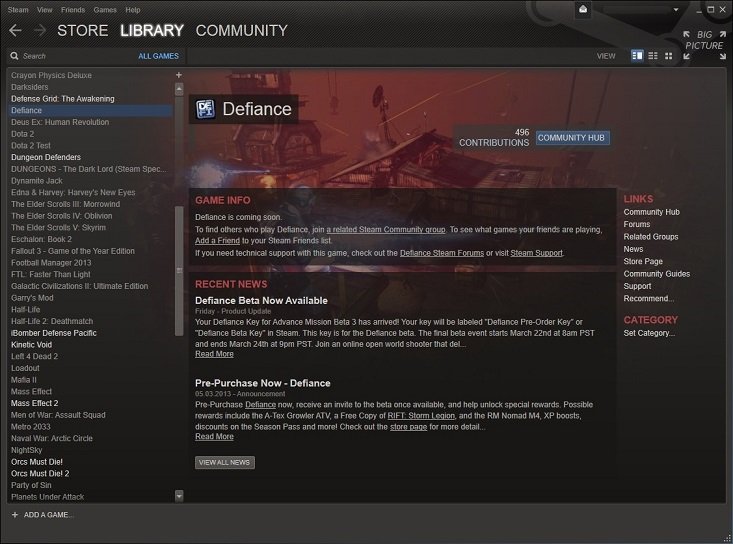Click the game list scroll up arrow
This screenshot has height=544, width=733.
pyautogui.click(x=179, y=89)
